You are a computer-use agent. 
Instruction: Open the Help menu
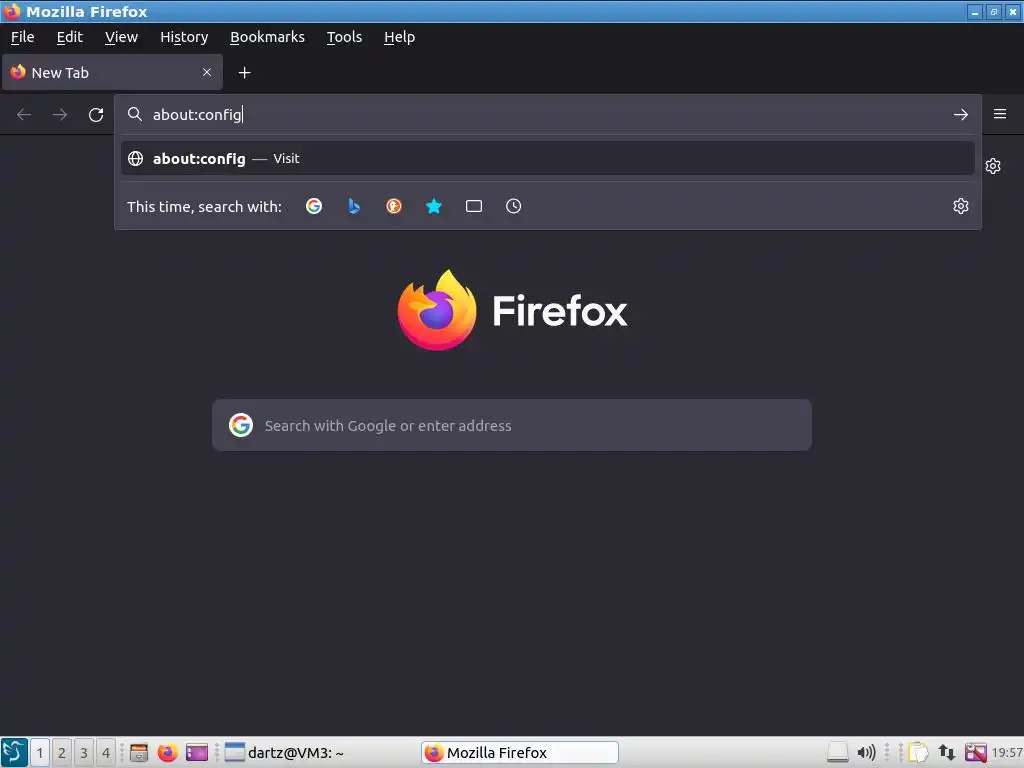(399, 37)
